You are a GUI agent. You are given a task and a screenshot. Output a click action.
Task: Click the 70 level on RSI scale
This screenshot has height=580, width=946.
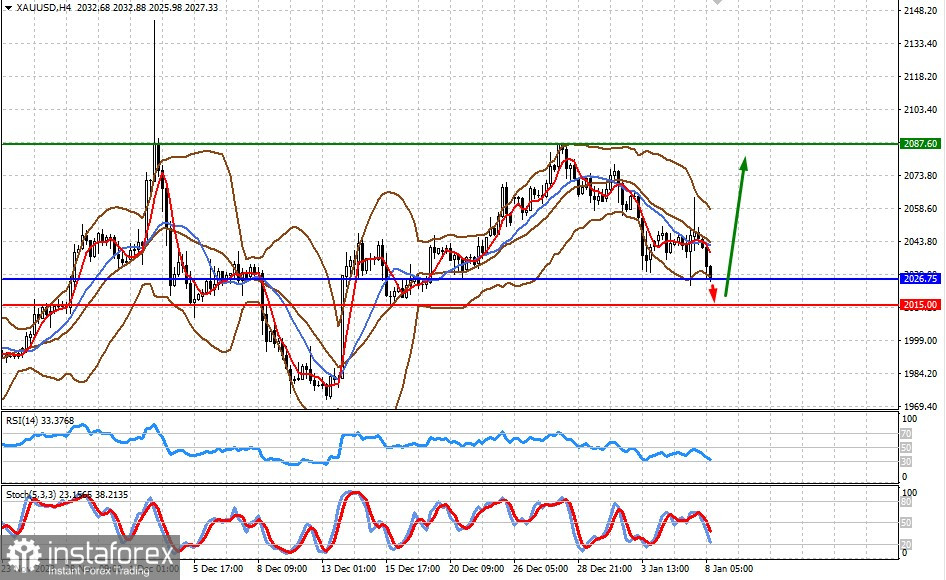tap(906, 434)
